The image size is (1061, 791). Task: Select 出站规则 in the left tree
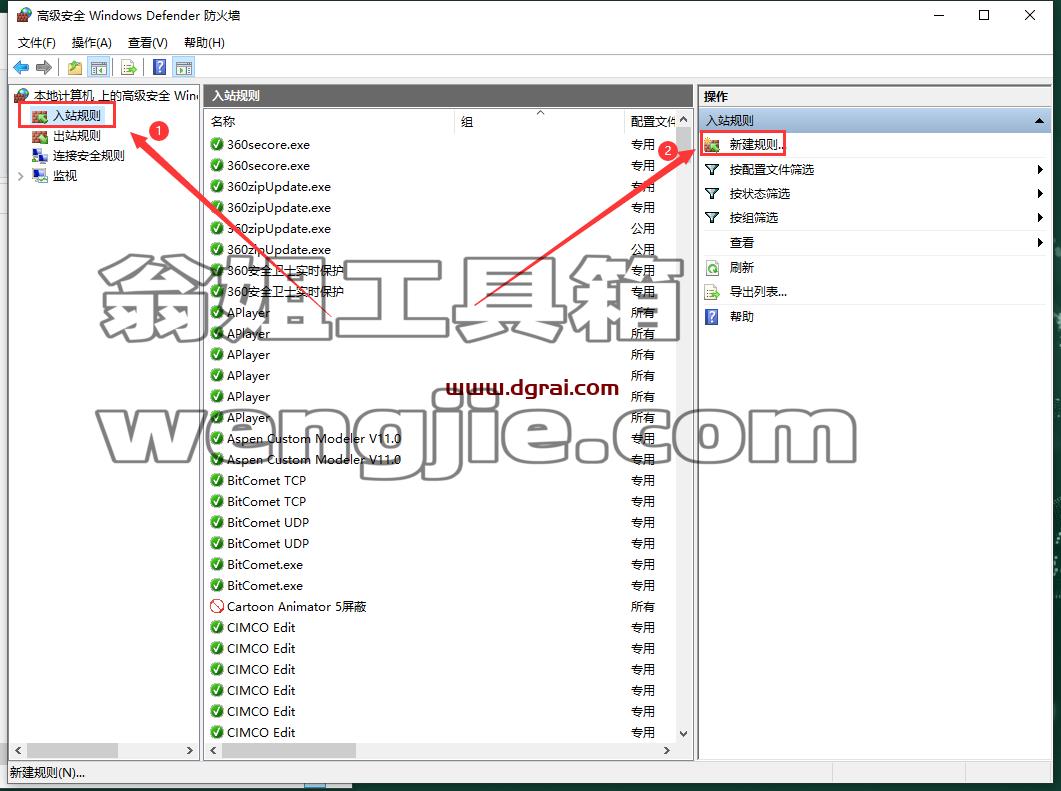[x=76, y=135]
